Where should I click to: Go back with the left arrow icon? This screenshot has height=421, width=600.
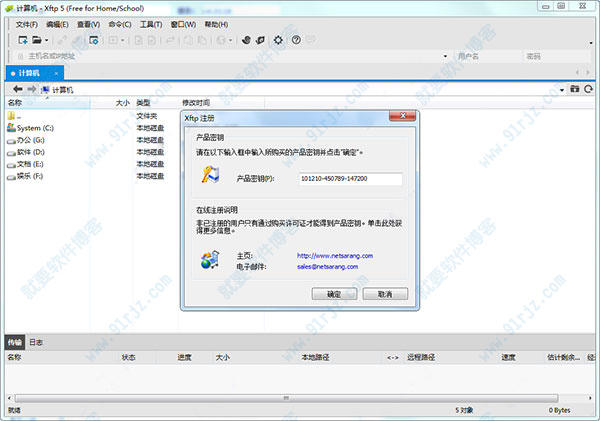(x=18, y=89)
